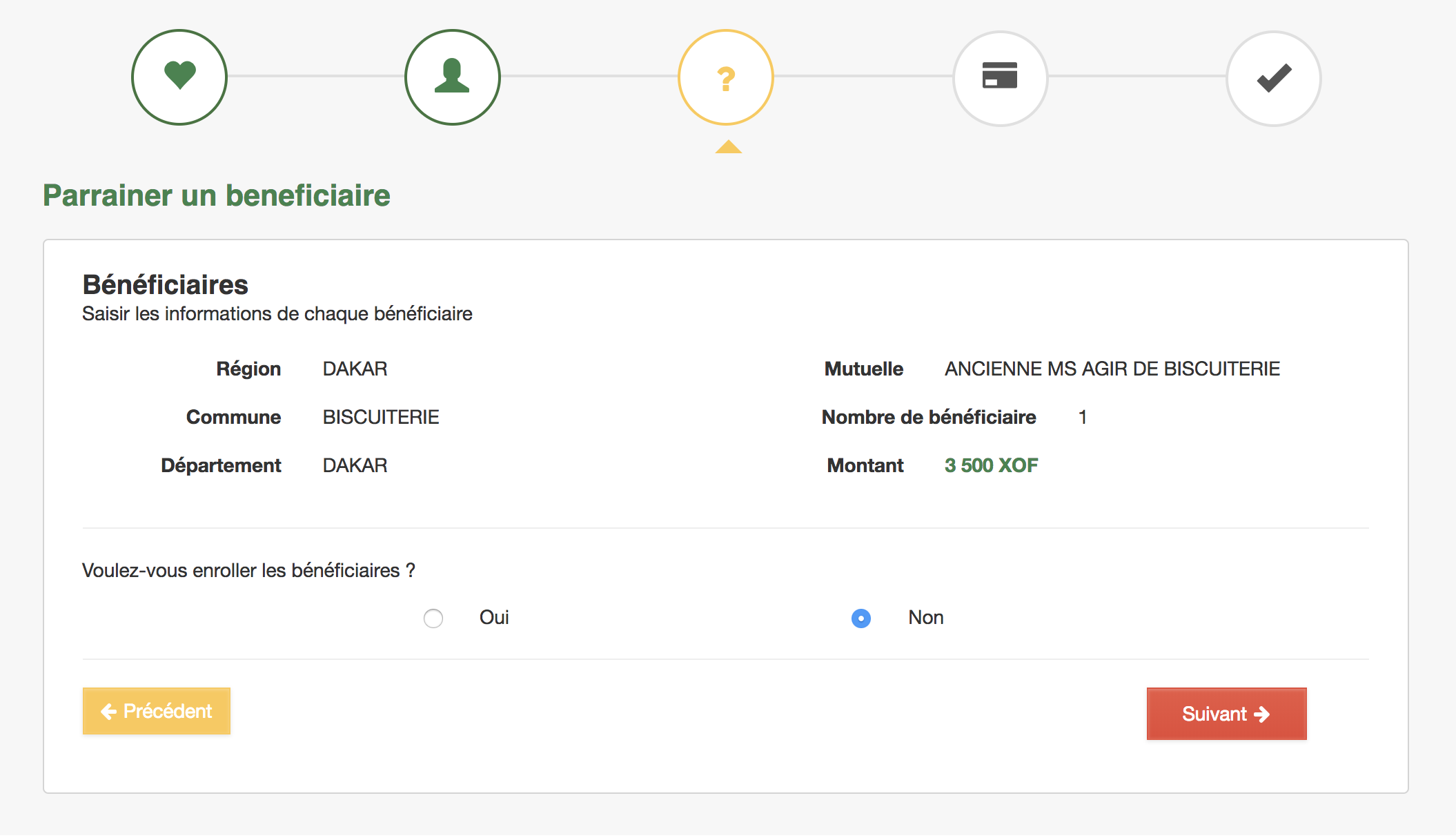This screenshot has width=1456, height=838.
Task: Click the ANCIENNE MS AGIR DE BISCUITERIE value
Action: pos(1112,369)
